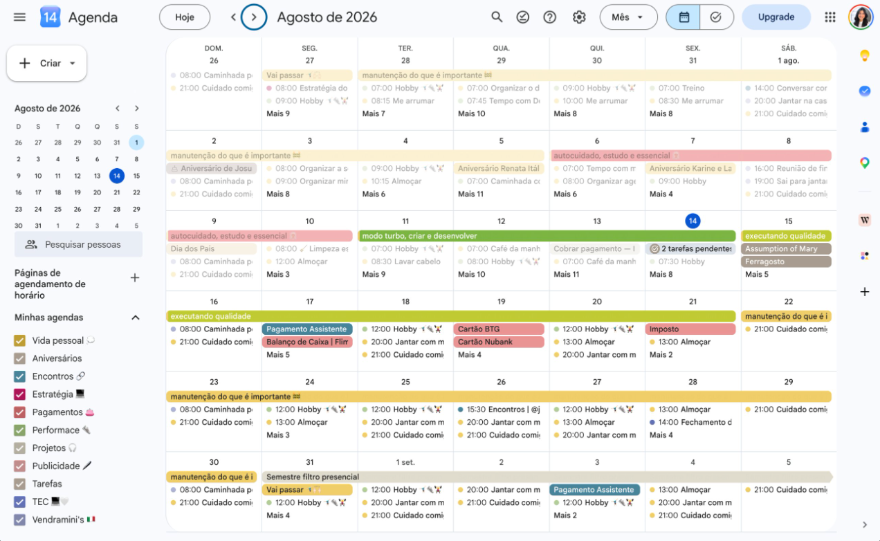Image resolution: width=880 pixels, height=541 pixels.
Task: Open Google Keep in side panel
Action: [865, 55]
